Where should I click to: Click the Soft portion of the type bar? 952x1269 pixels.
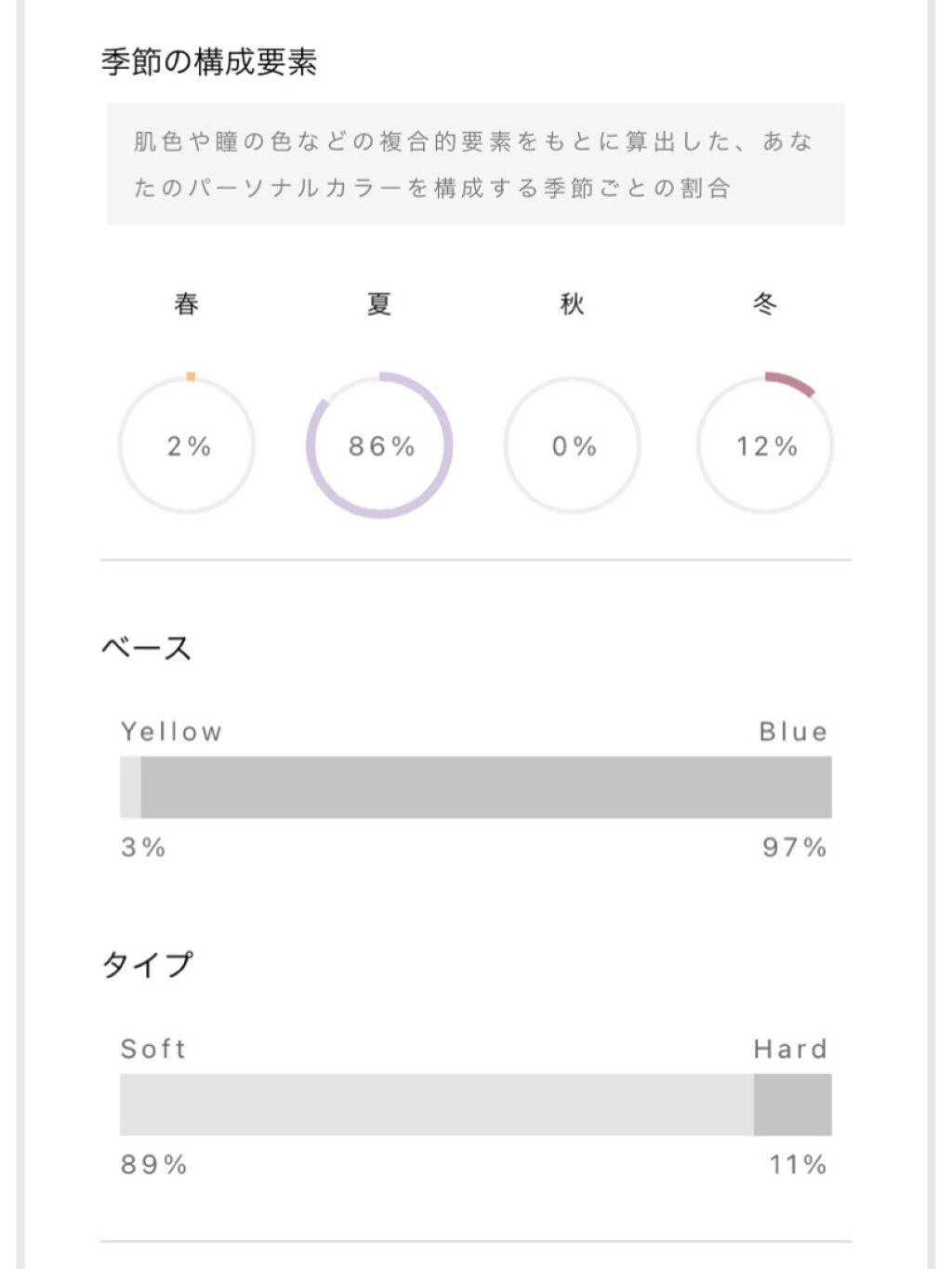(x=437, y=1104)
